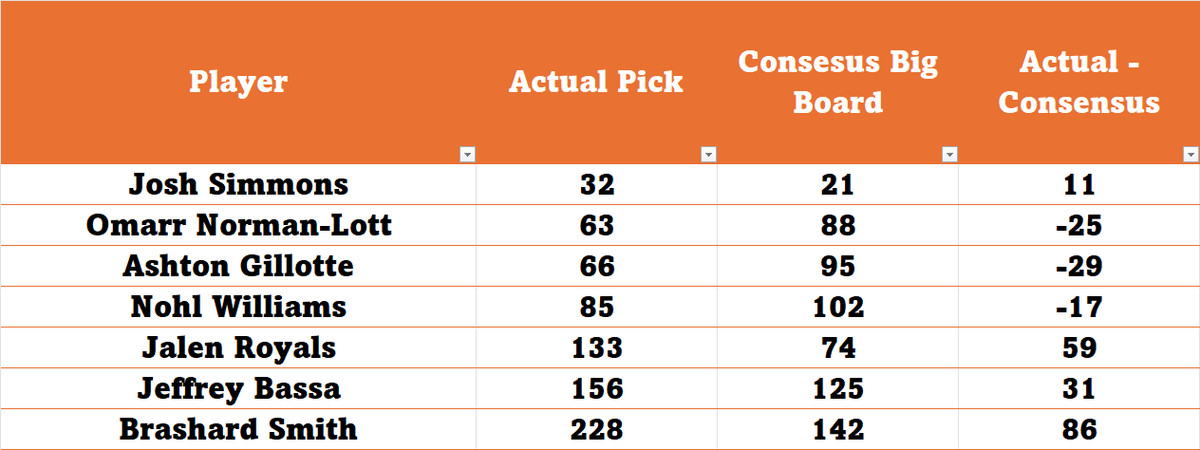Select the Jalen Royals row name
Image resolution: width=1200 pixels, height=450 pixels.
pyautogui.click(x=238, y=348)
